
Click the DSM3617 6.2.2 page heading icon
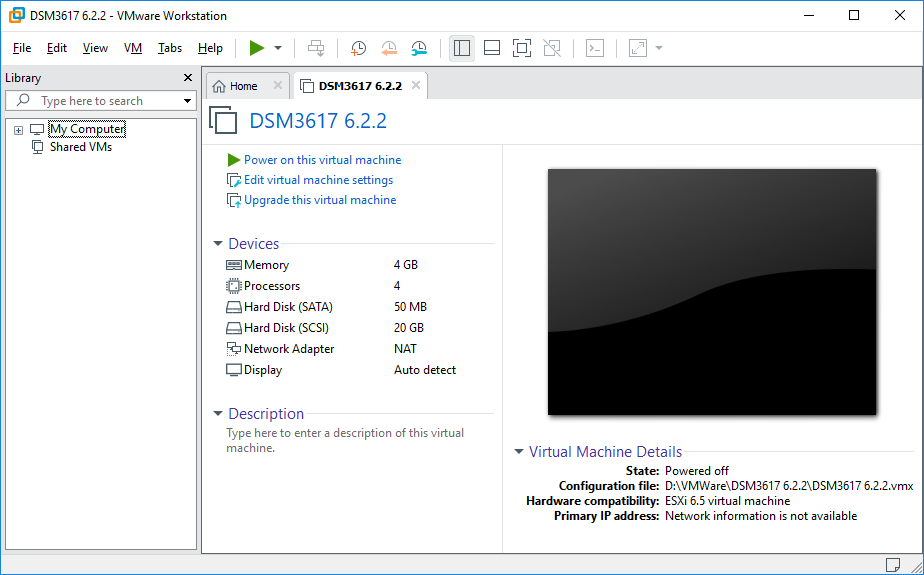point(223,120)
